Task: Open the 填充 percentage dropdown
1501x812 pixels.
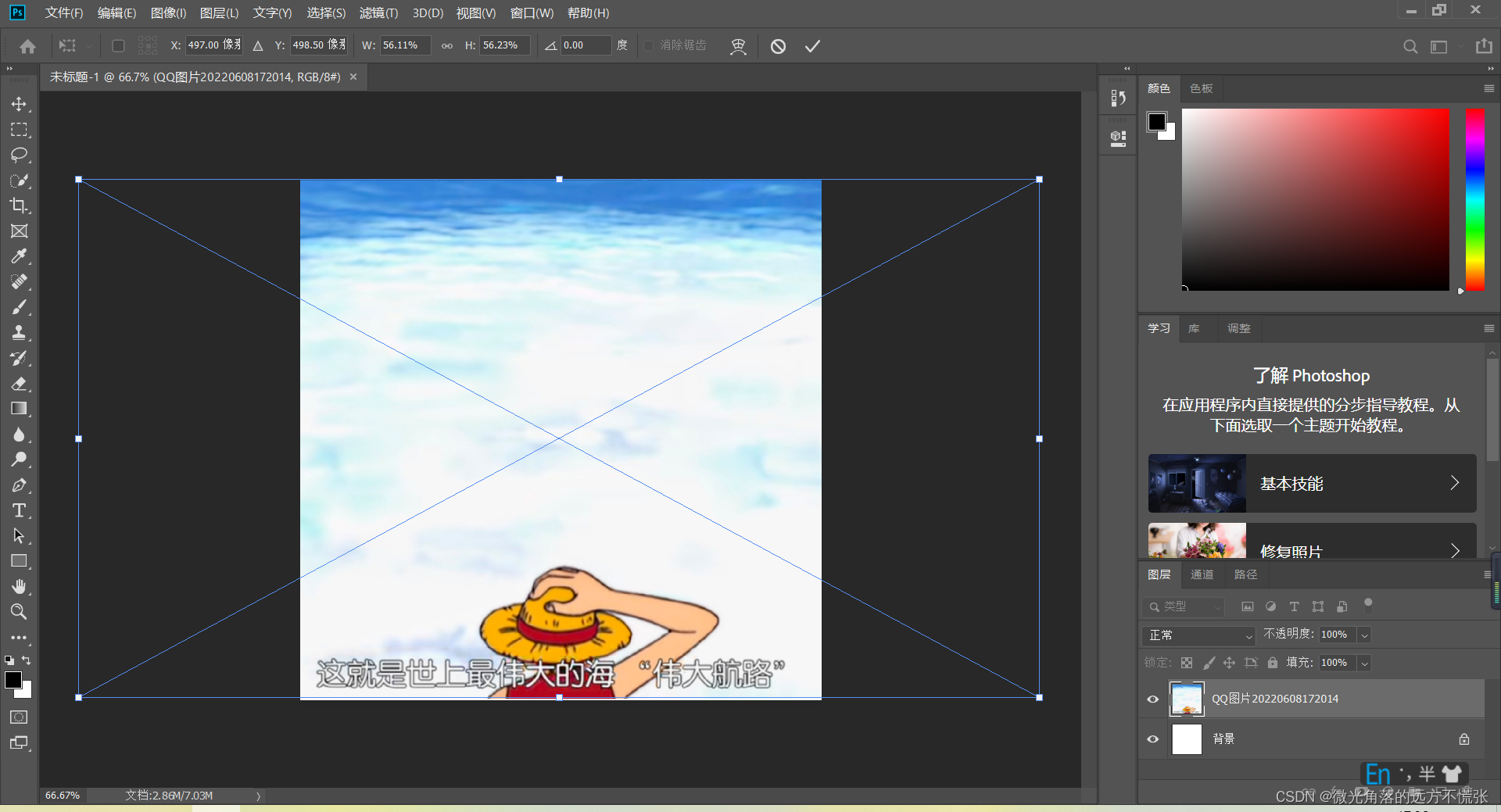Action: coord(1364,663)
